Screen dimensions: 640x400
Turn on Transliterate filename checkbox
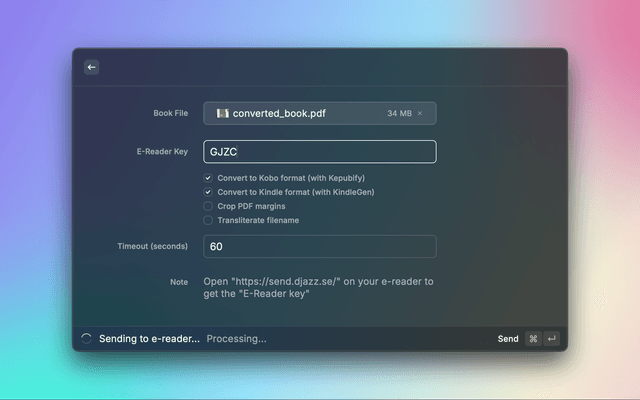click(x=208, y=220)
